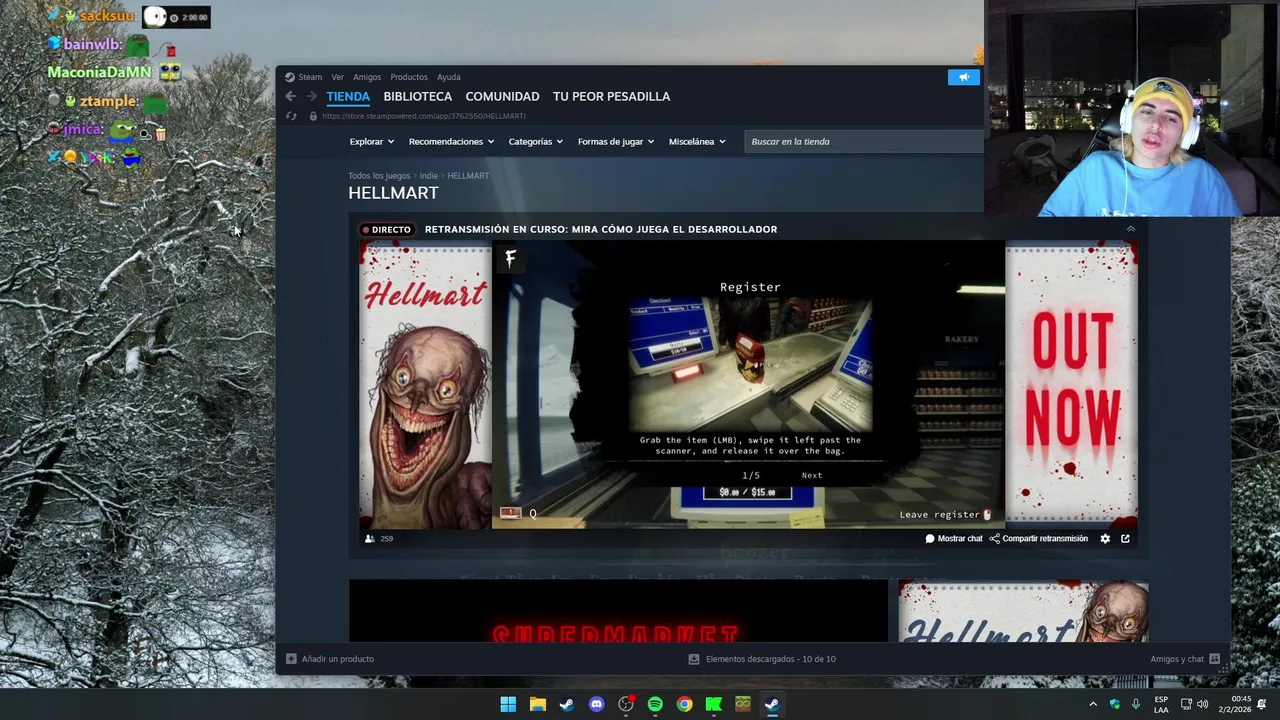Switch to the TIENDA tab
This screenshot has width=1280, height=720.
point(348,96)
